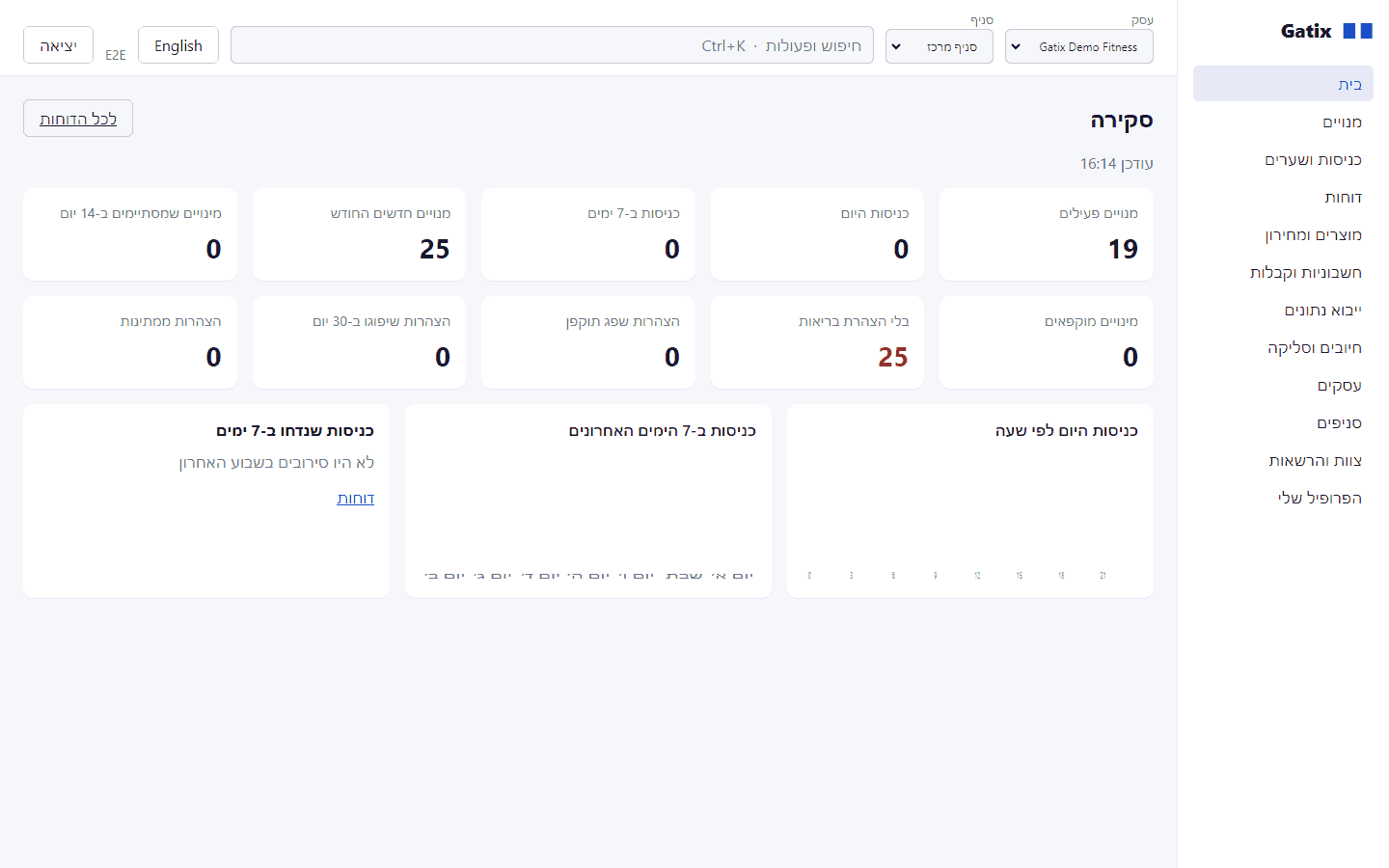Open חשבוניות וקבלות in the sidebar
Viewport: 1389px width, 868px height.
click(x=1283, y=272)
